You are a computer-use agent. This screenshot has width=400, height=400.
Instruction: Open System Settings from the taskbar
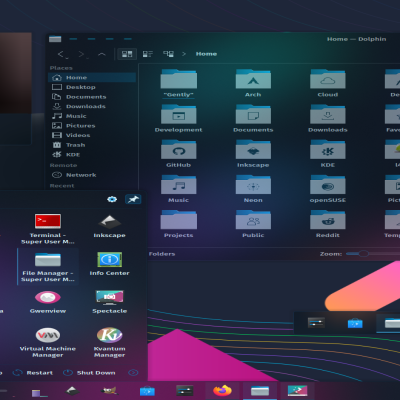(x=184, y=391)
